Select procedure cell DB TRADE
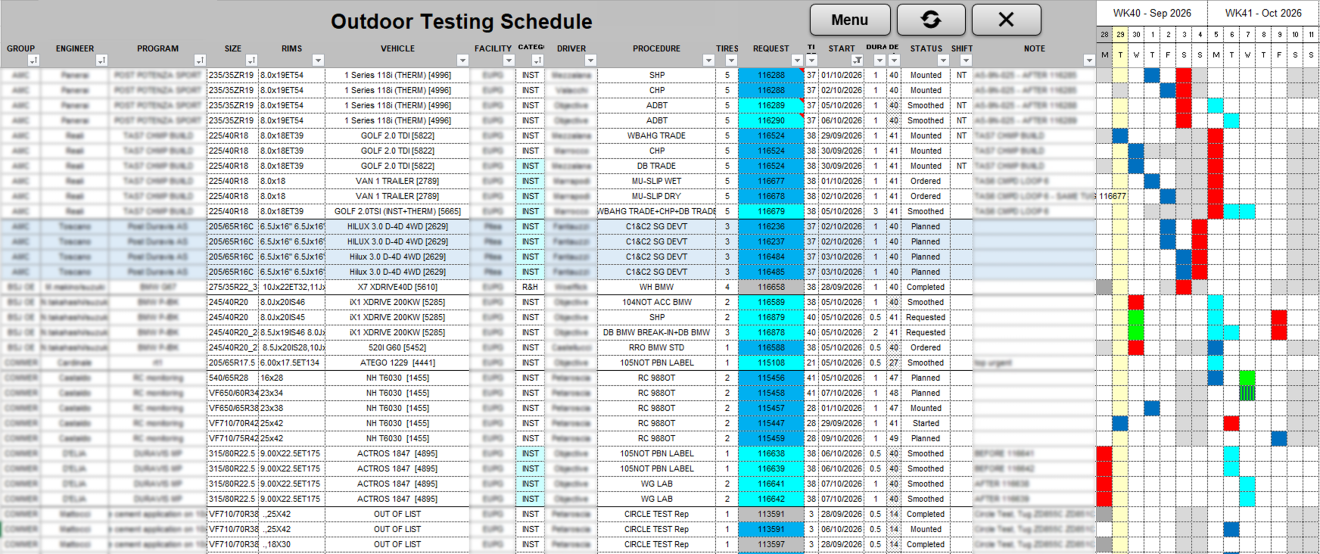 point(656,166)
